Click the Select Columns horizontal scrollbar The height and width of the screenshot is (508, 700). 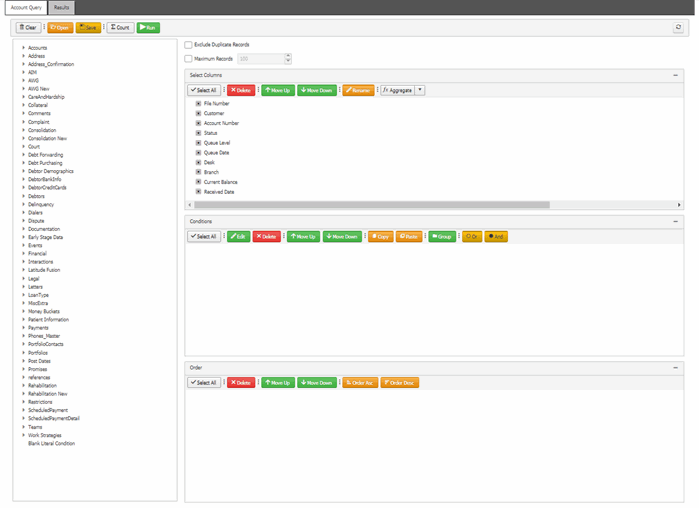point(370,204)
